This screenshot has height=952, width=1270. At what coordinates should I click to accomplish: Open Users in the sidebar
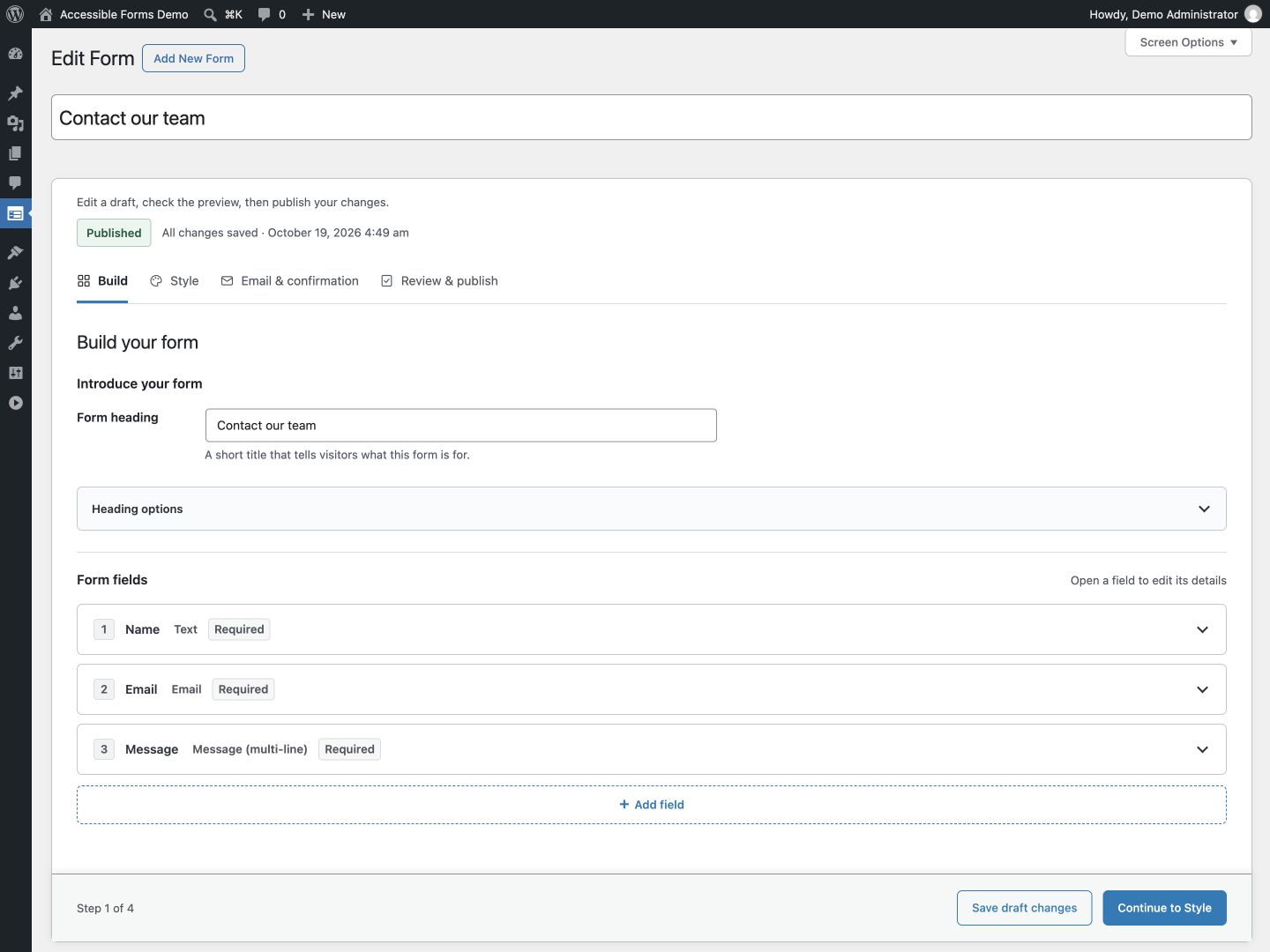pos(15,313)
